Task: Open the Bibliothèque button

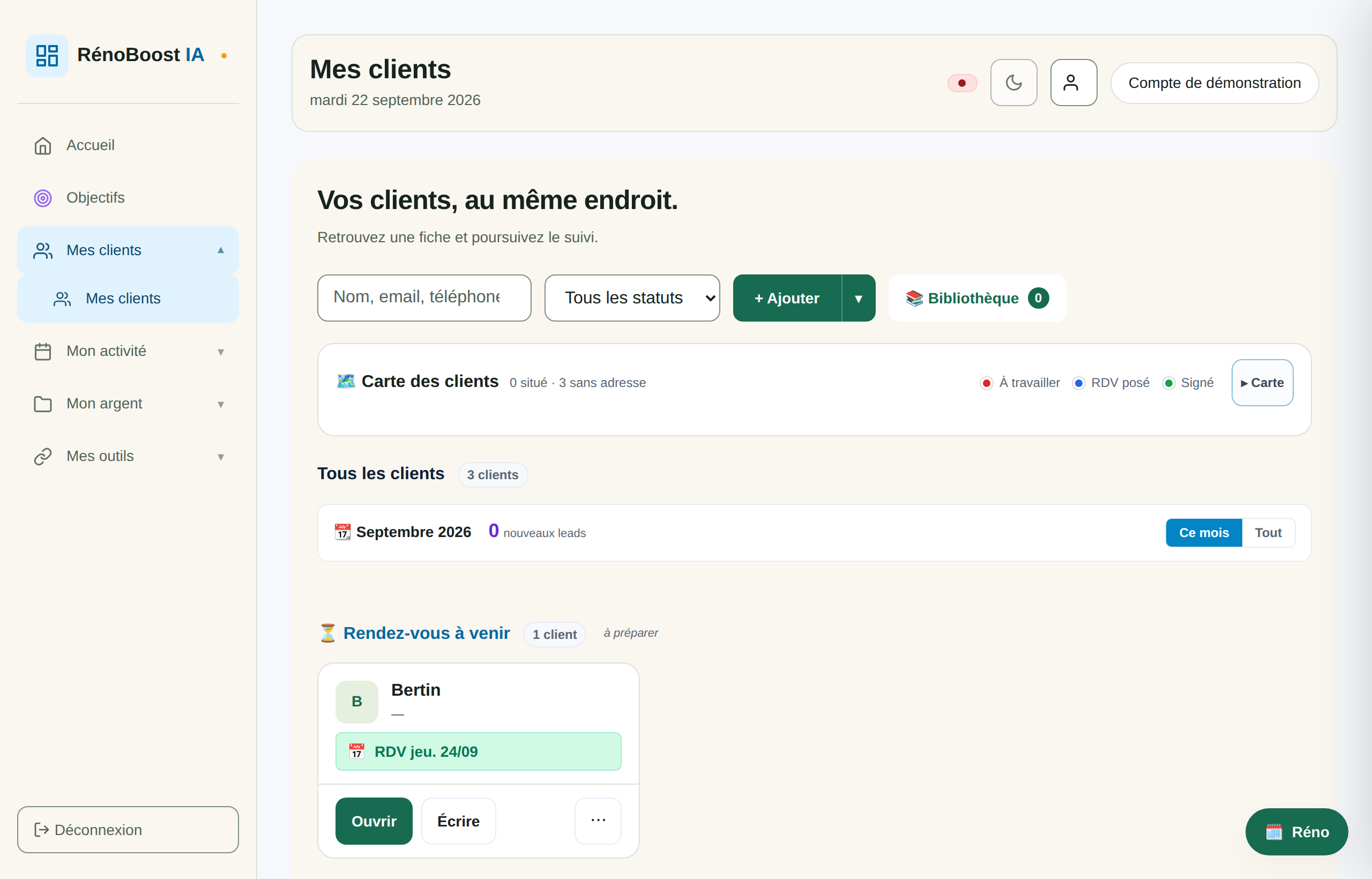Action: pyautogui.click(x=977, y=298)
